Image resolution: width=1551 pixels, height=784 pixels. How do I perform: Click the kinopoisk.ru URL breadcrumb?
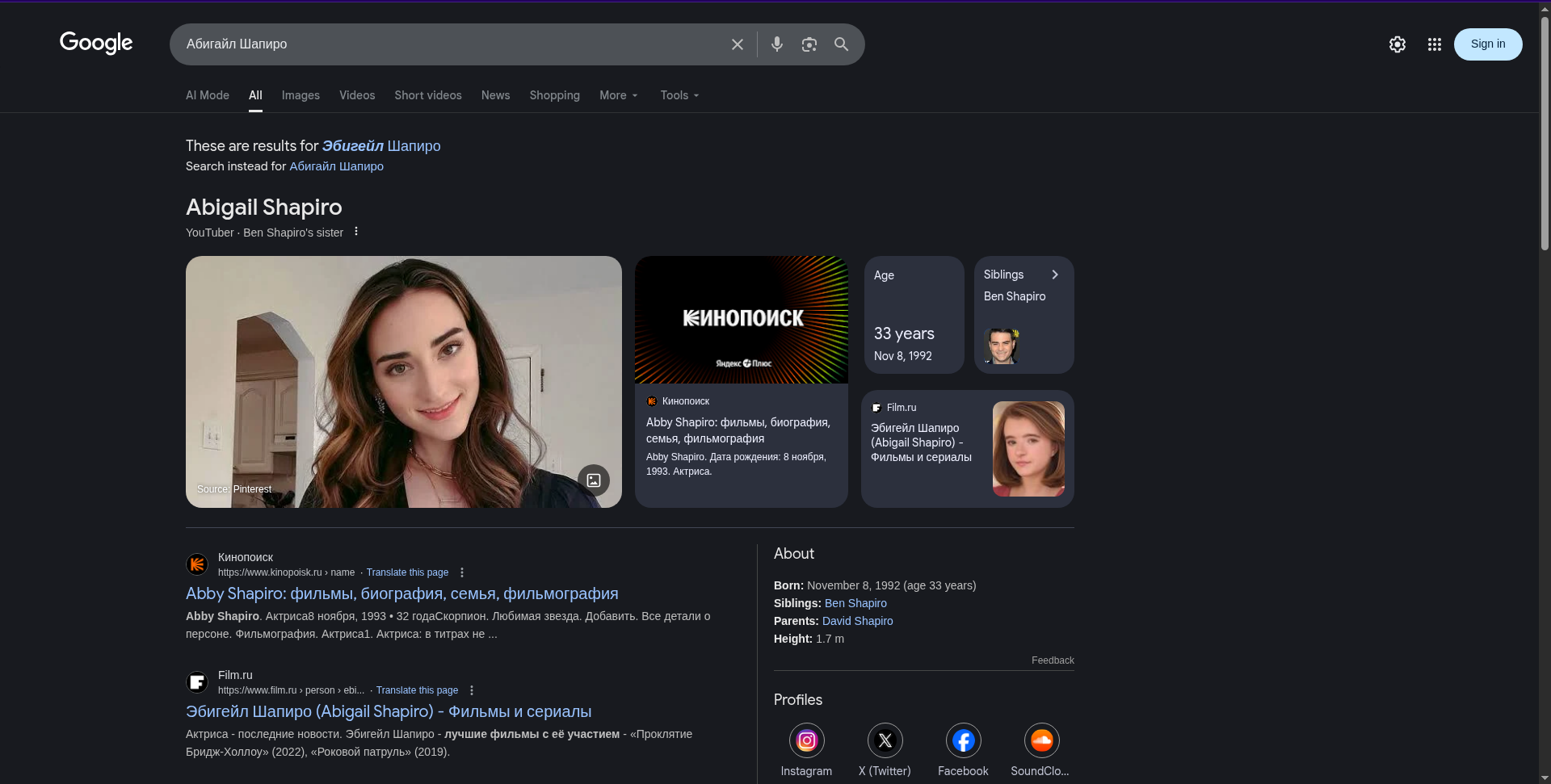coord(286,572)
